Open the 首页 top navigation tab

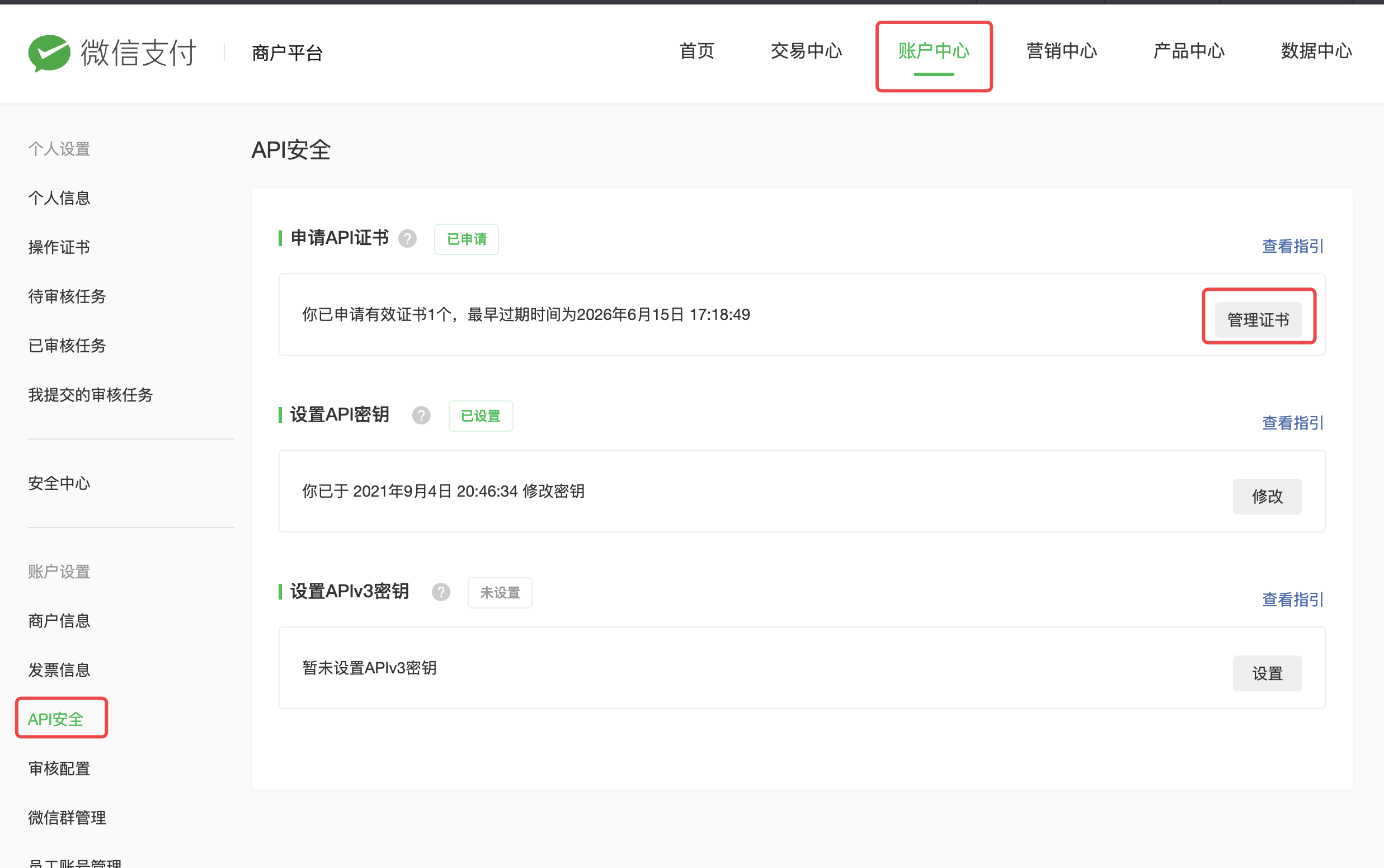tap(696, 51)
